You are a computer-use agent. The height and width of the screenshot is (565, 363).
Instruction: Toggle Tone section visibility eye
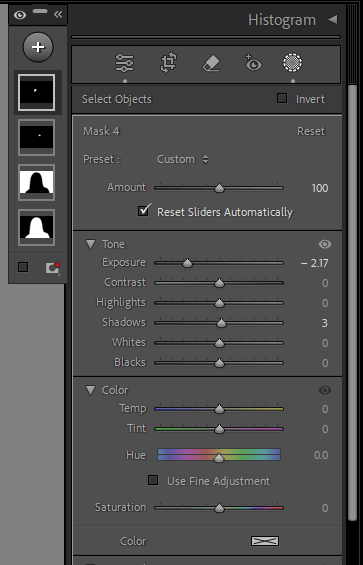point(325,244)
